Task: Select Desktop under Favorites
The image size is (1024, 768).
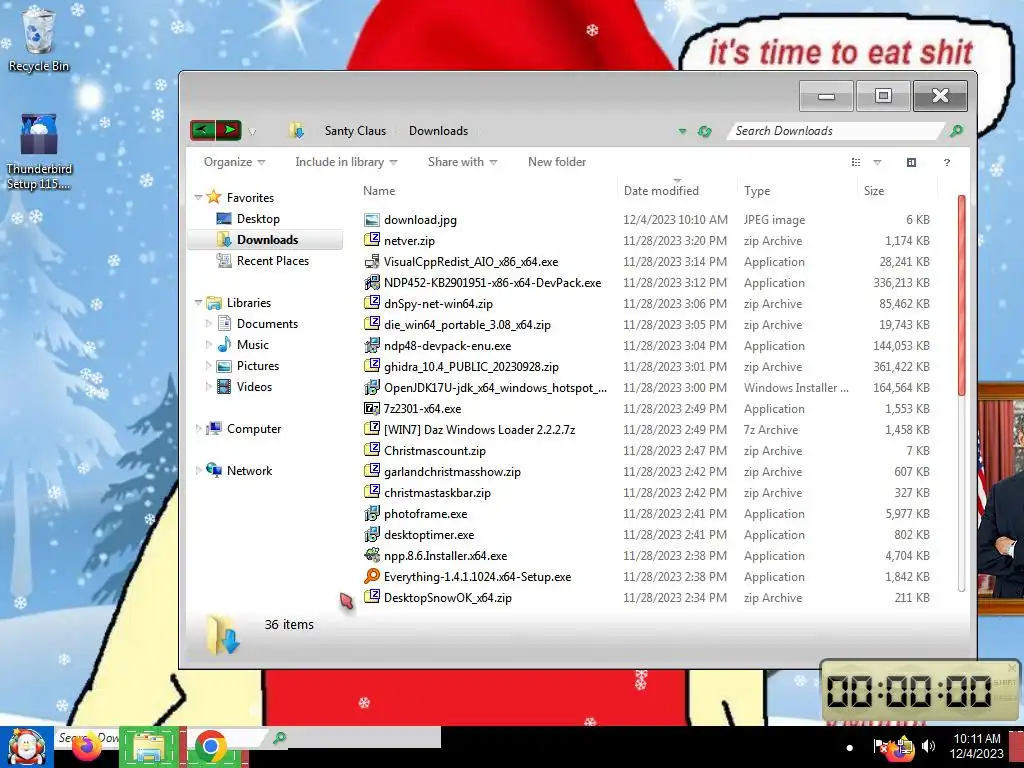Action: [x=258, y=219]
